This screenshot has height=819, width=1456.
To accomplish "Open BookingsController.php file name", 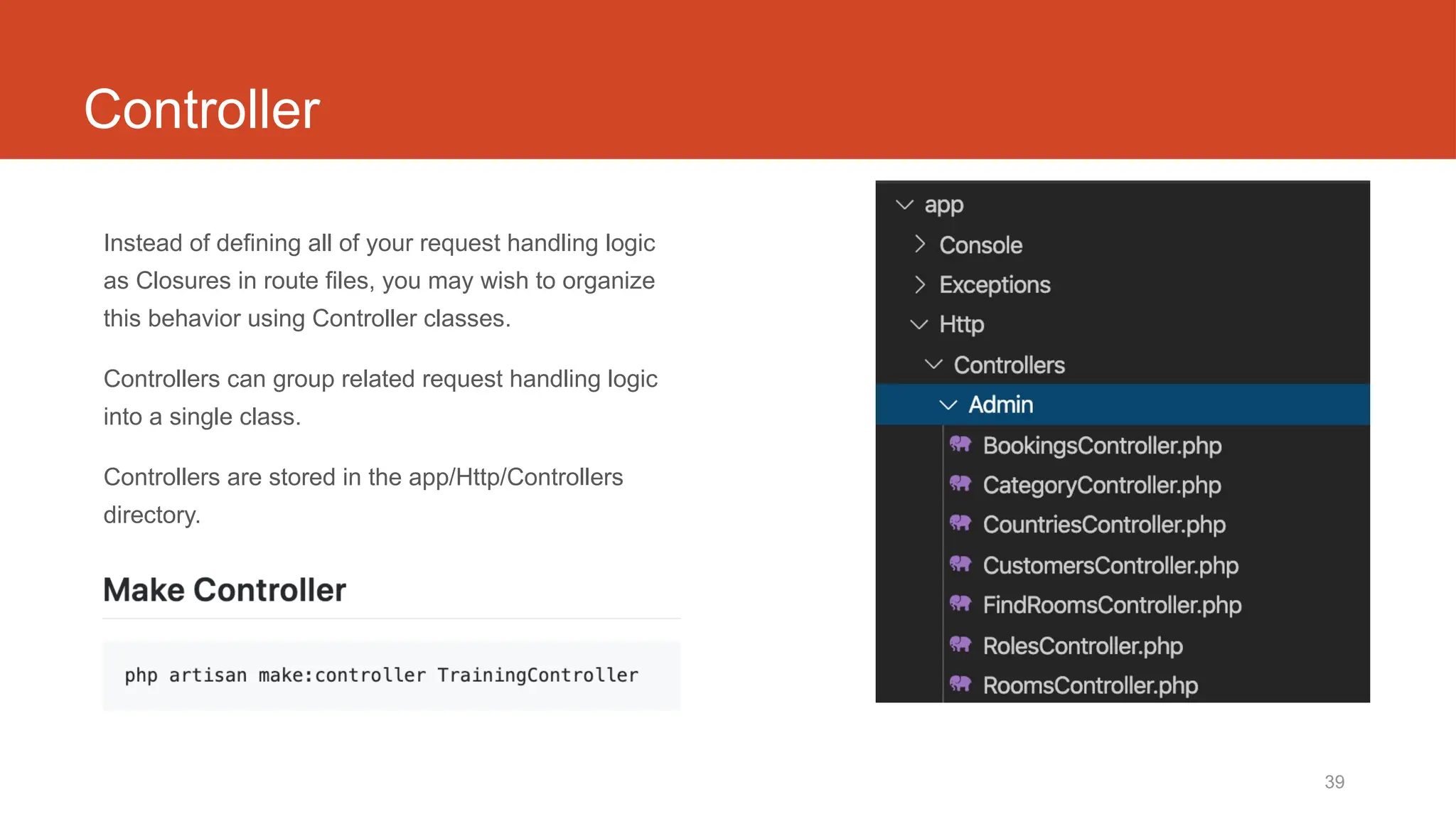I will (x=1102, y=446).
